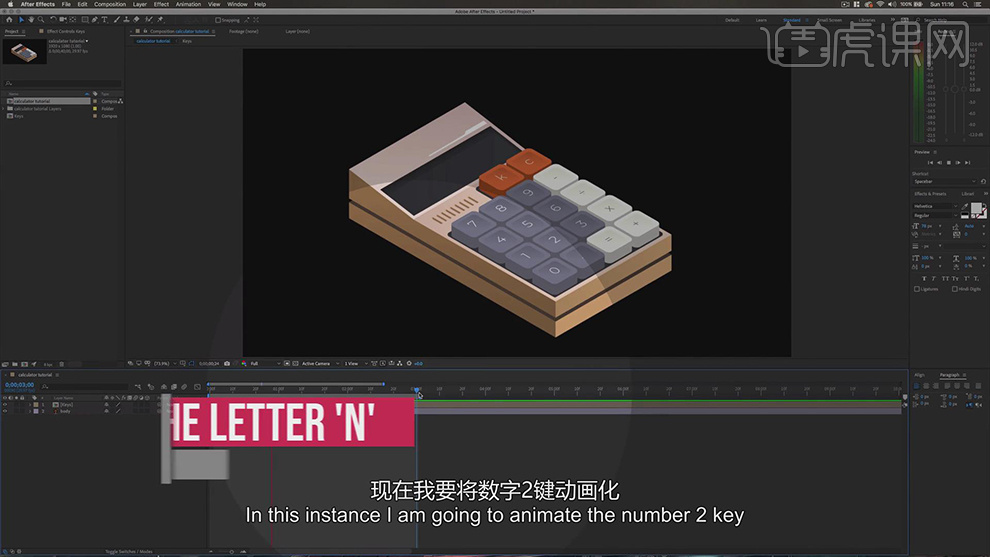Screen dimensions: 990x557
Task: Click the trash delete icon in Project panel
Action: [x=61, y=364]
